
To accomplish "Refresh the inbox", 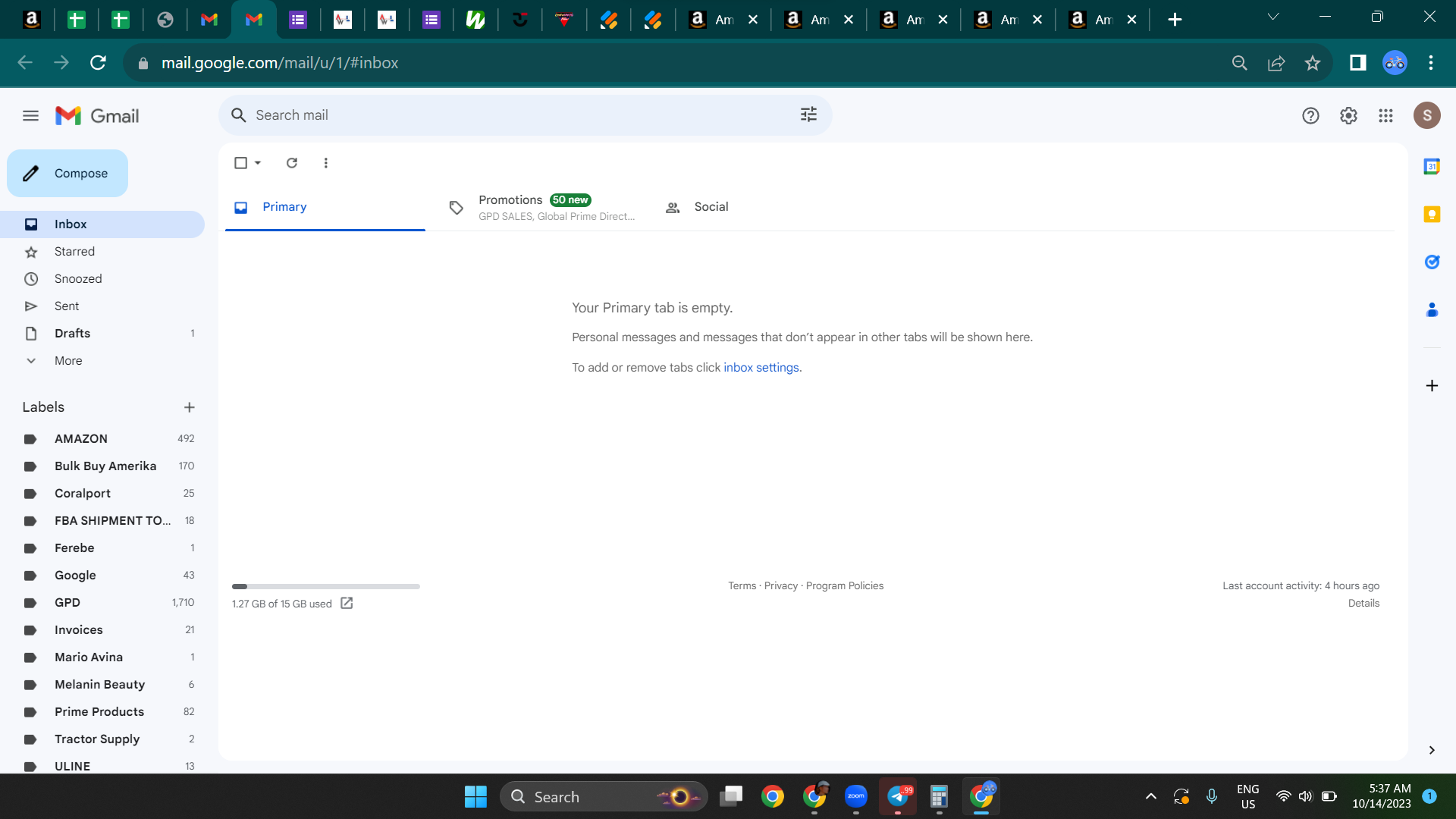I will (291, 163).
